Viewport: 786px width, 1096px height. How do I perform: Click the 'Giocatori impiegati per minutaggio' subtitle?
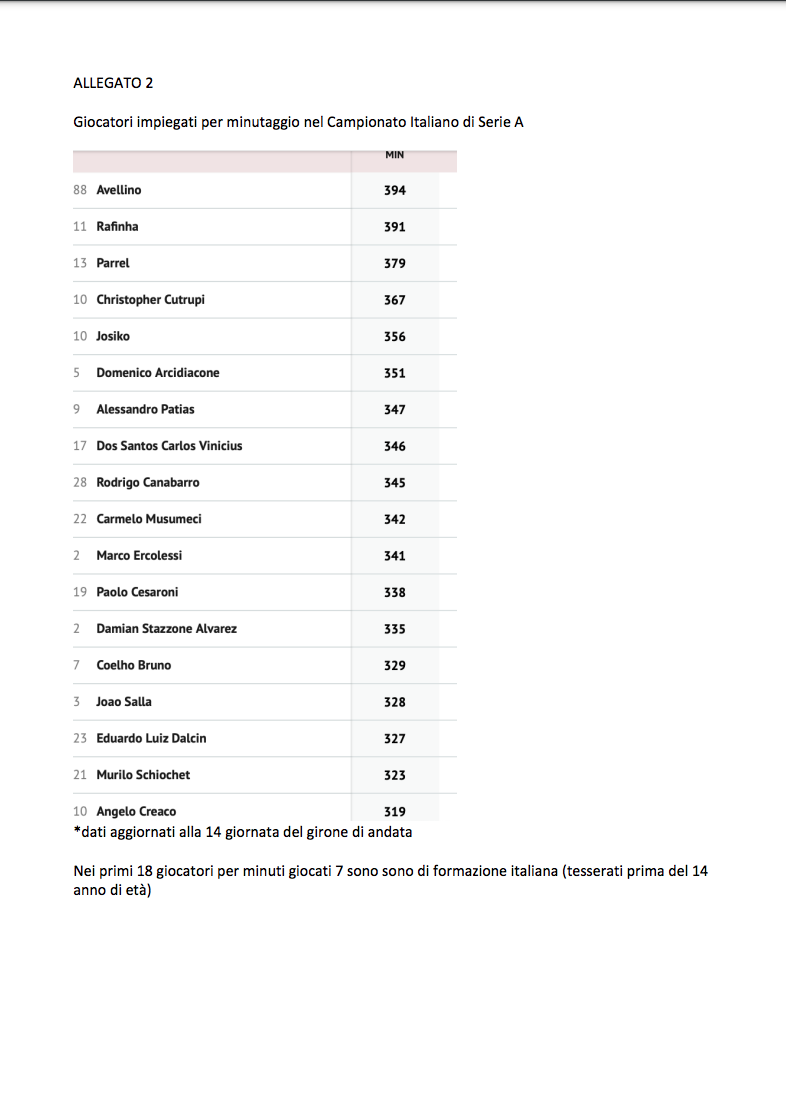point(298,123)
